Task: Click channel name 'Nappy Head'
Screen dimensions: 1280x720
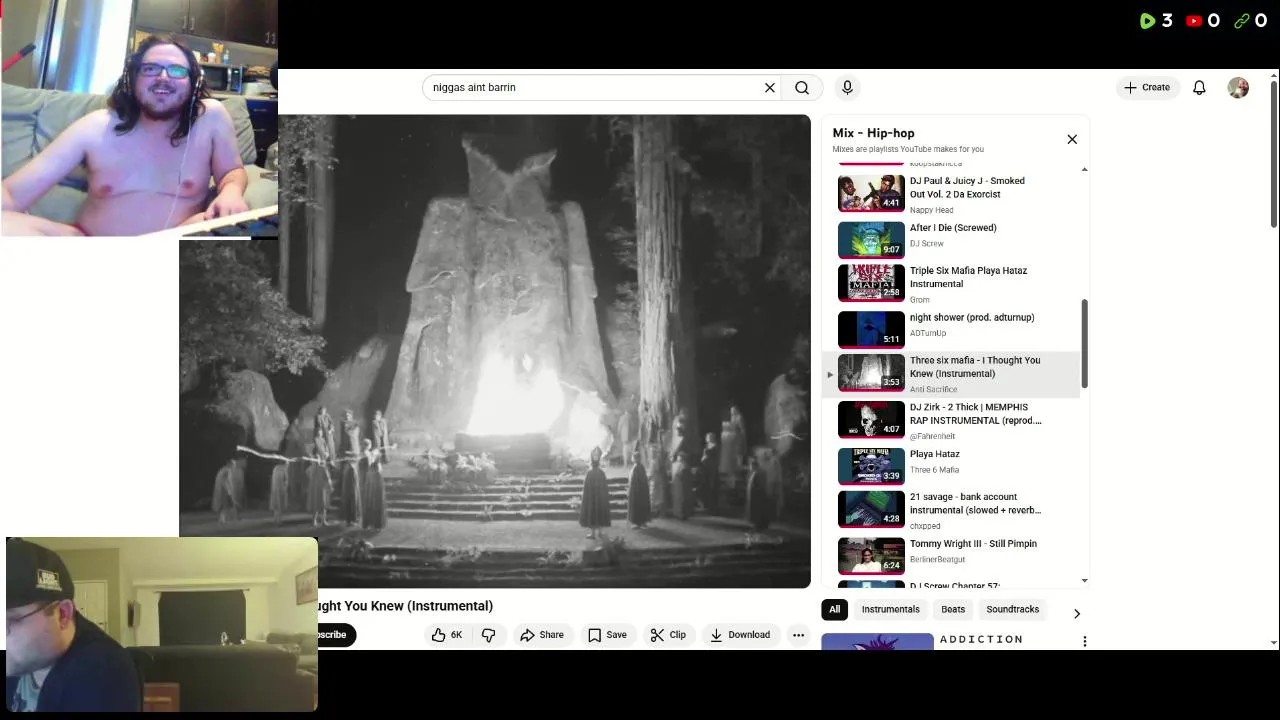Action: tap(931, 210)
